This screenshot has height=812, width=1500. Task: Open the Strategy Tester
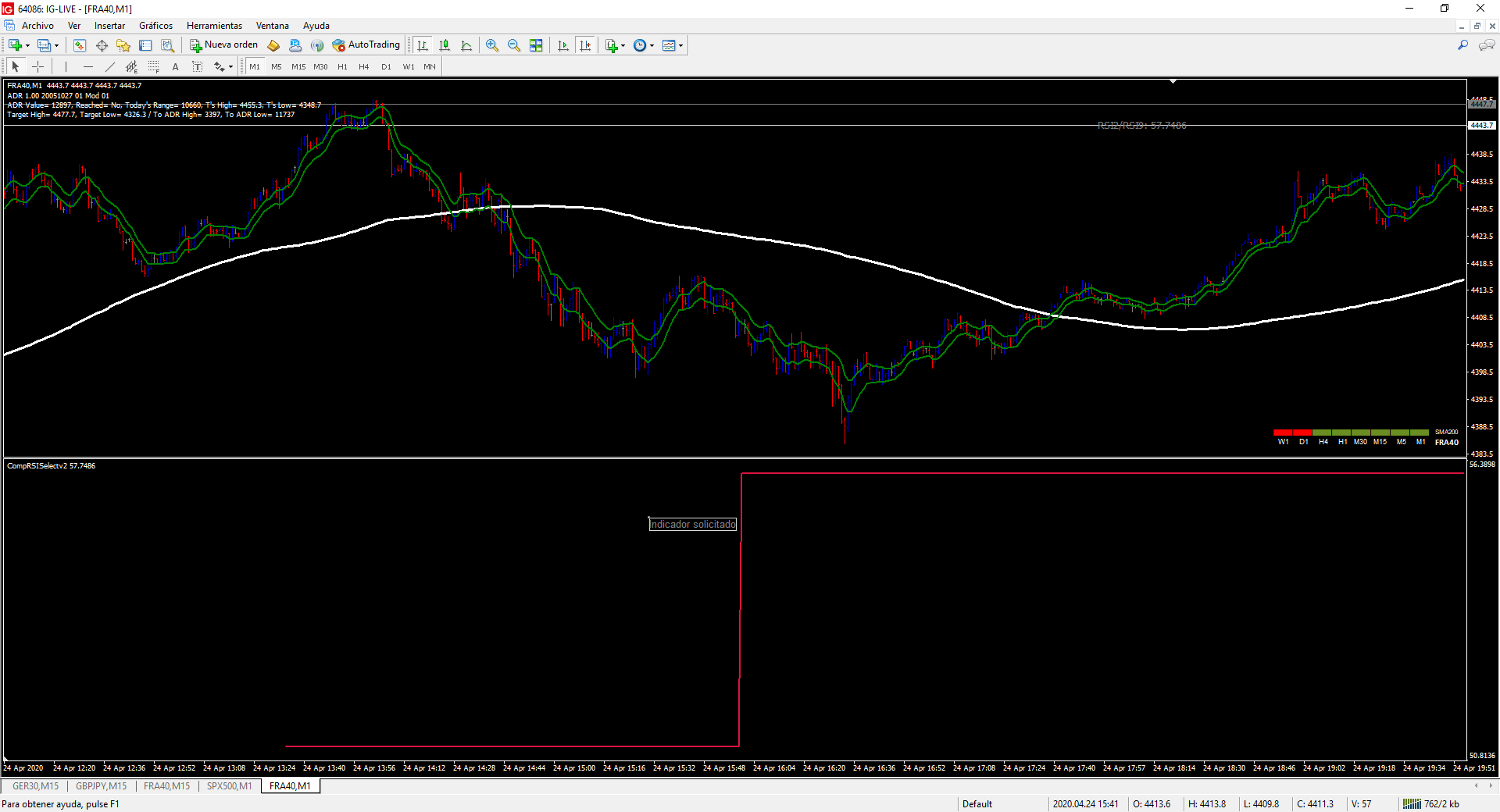coord(167,45)
